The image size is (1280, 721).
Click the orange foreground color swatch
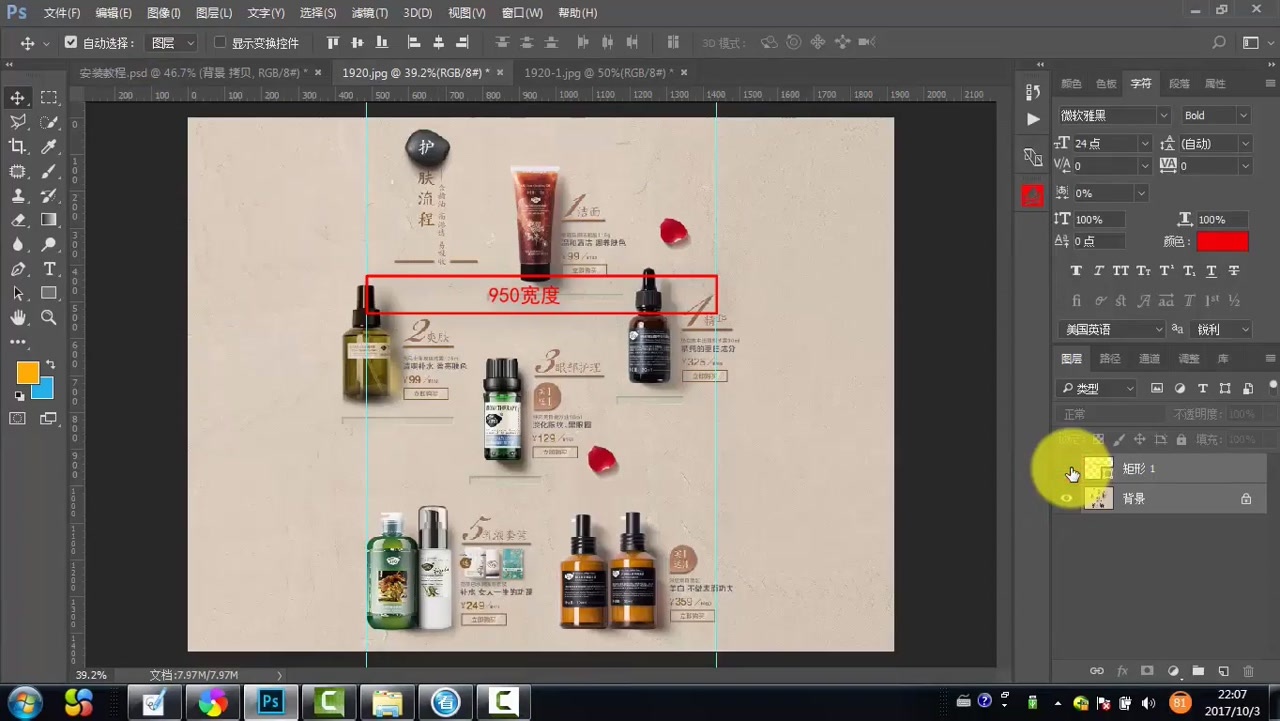tap(27, 372)
